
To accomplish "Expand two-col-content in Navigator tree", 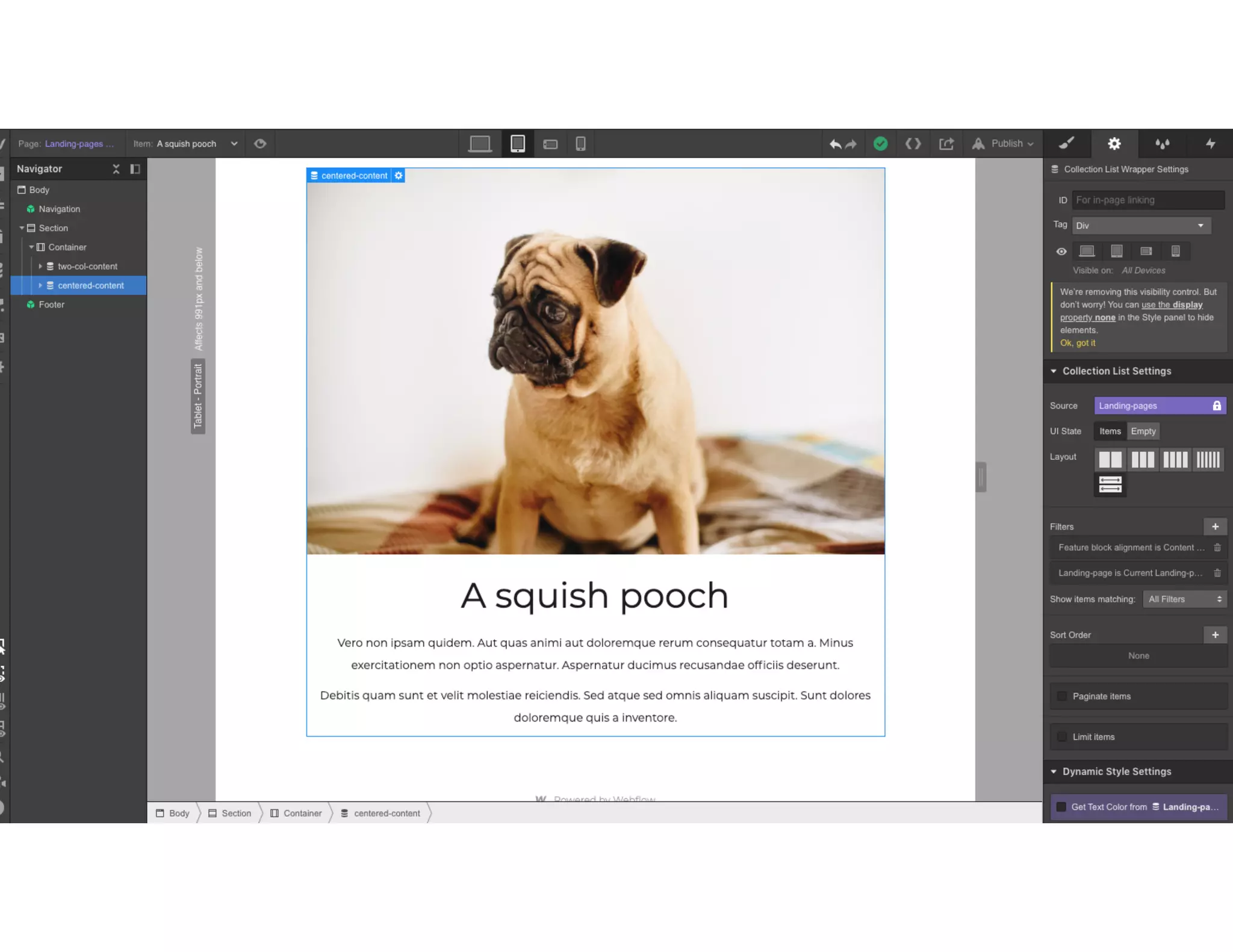I will 40,266.
